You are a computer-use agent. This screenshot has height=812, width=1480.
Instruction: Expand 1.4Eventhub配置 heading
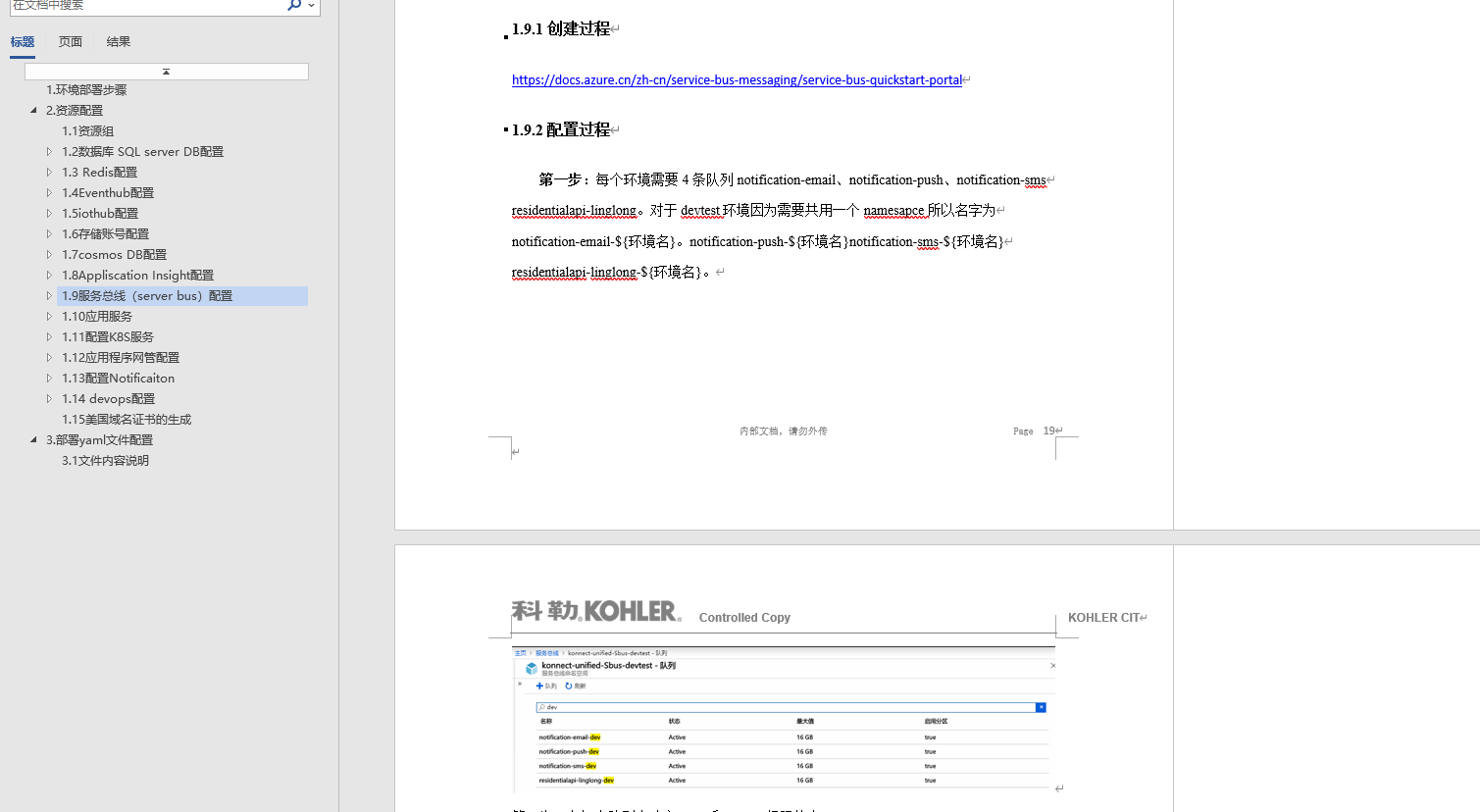[49, 193]
